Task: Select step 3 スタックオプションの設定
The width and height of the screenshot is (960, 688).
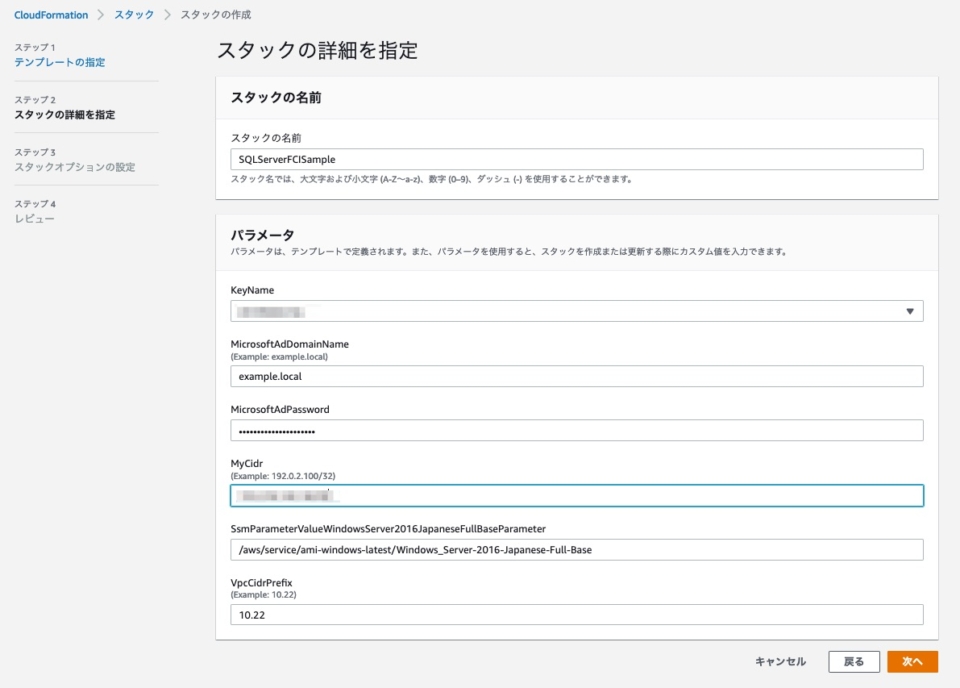Action: pos(75,167)
